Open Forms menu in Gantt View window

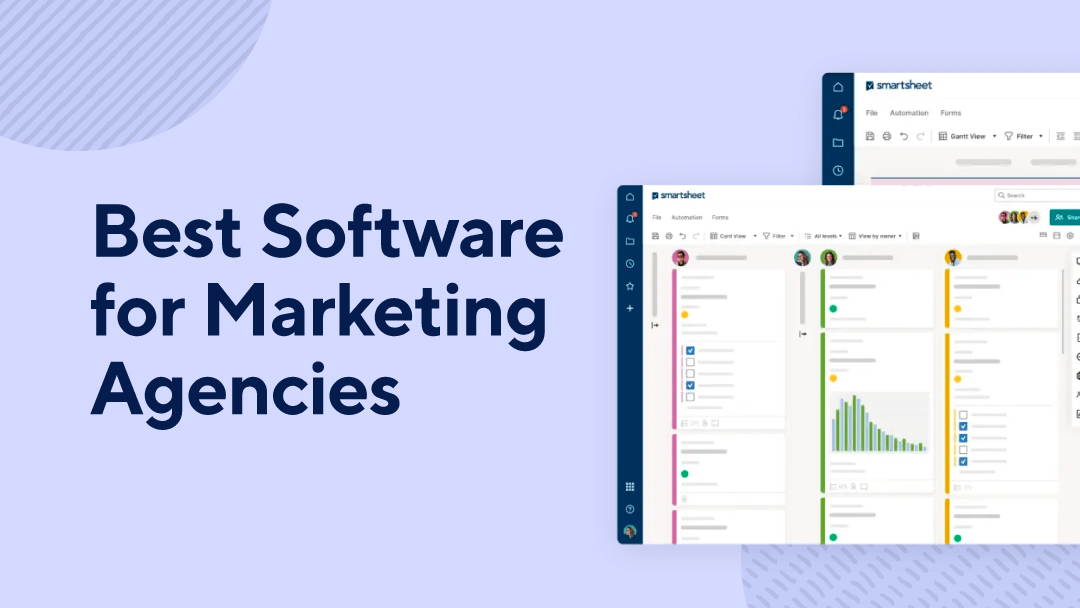click(951, 113)
